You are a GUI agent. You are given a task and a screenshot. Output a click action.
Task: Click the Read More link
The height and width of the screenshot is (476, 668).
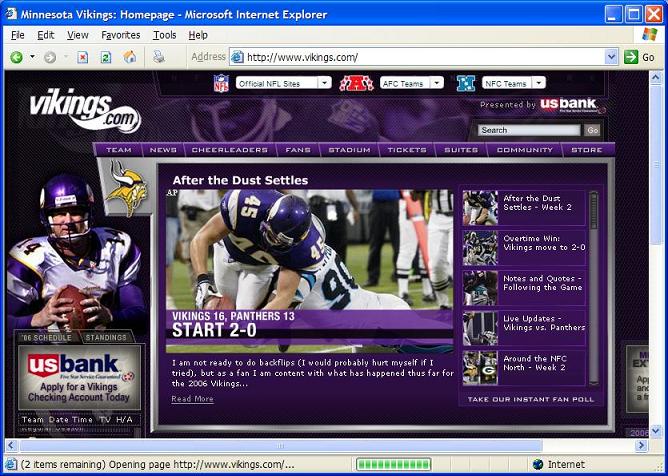click(192, 399)
